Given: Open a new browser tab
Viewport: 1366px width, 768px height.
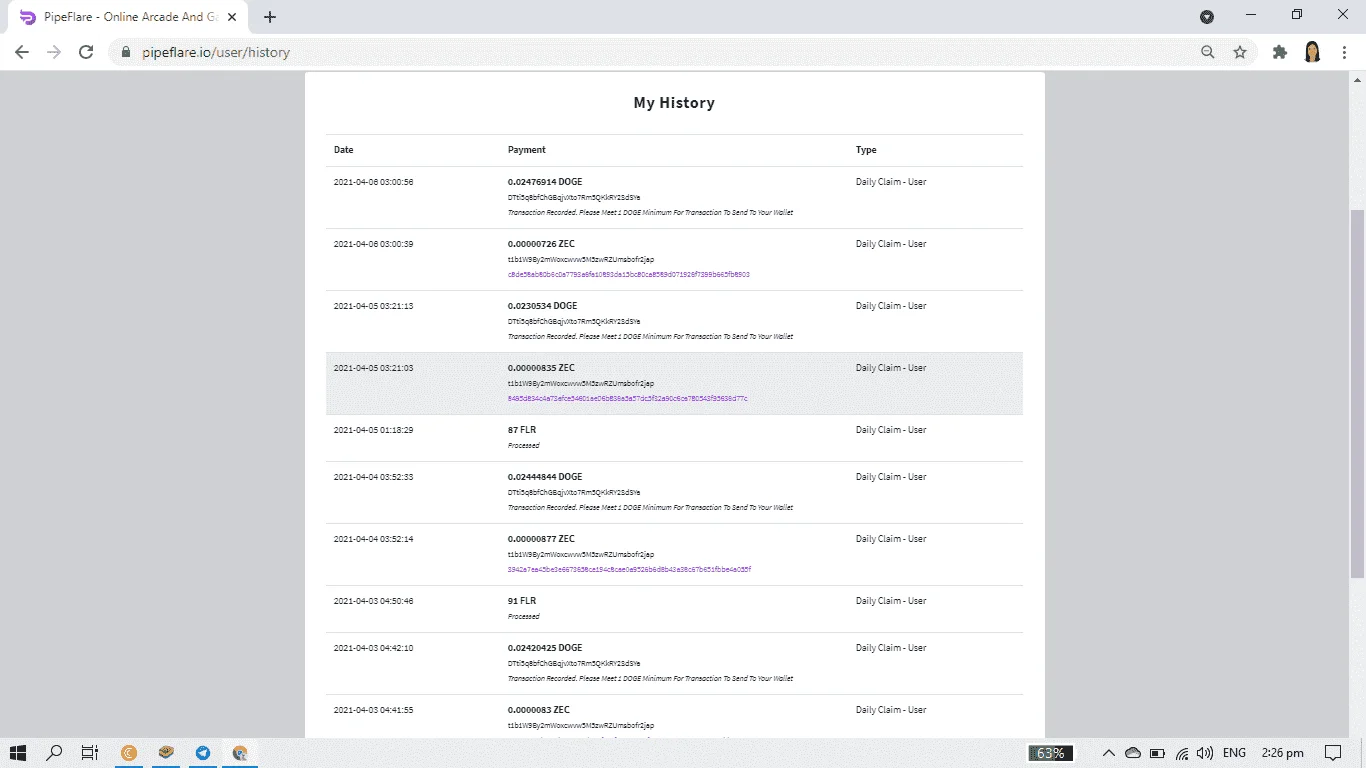Looking at the screenshot, I should pos(270,17).
